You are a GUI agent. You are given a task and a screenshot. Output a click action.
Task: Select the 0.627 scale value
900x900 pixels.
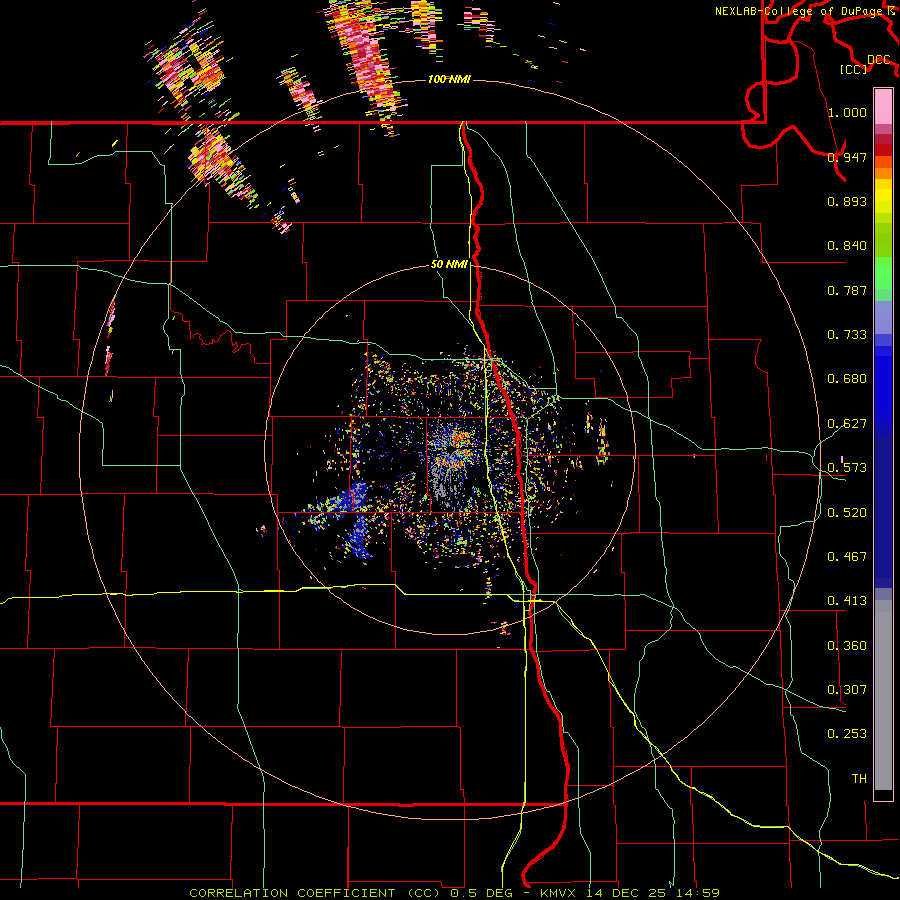[847, 424]
